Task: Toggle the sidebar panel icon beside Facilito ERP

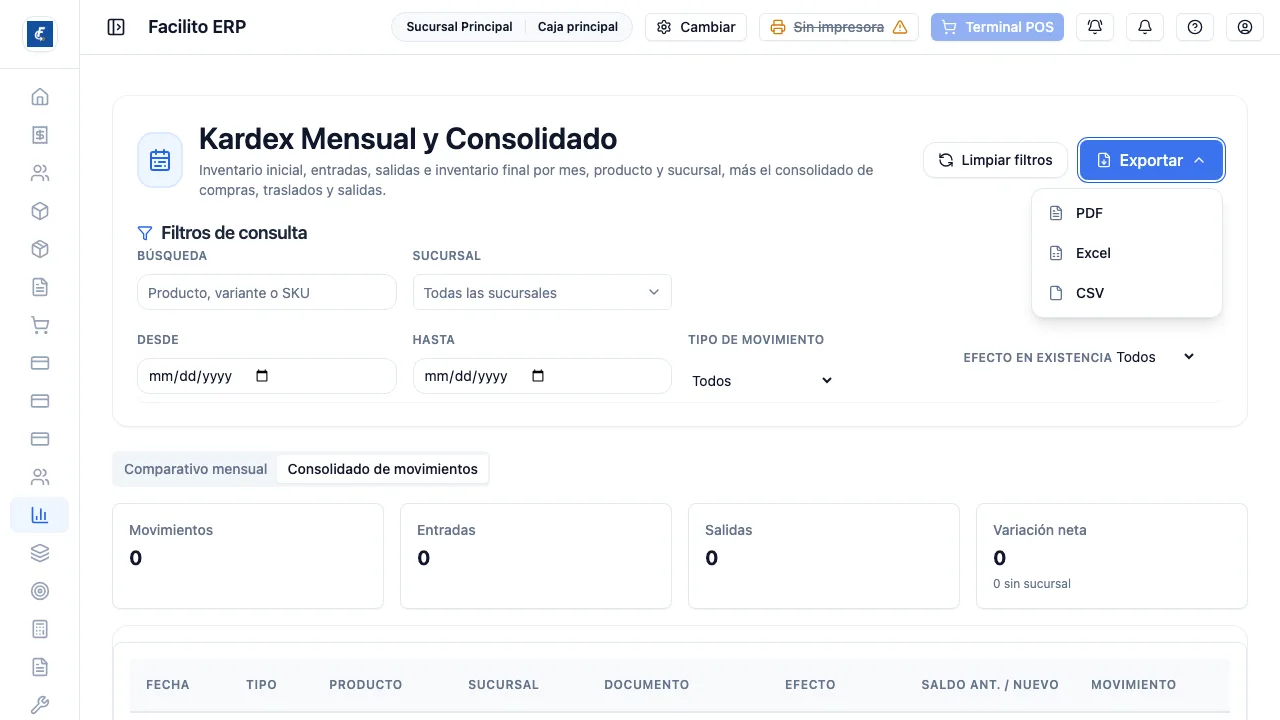Action: (x=116, y=27)
